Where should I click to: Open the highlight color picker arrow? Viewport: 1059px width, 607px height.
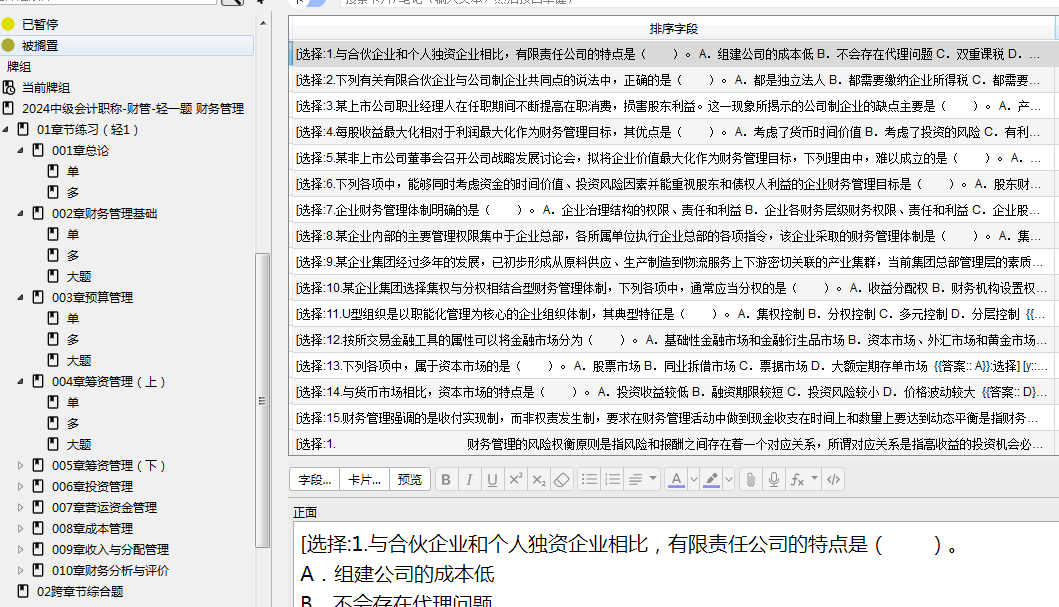click(729, 479)
